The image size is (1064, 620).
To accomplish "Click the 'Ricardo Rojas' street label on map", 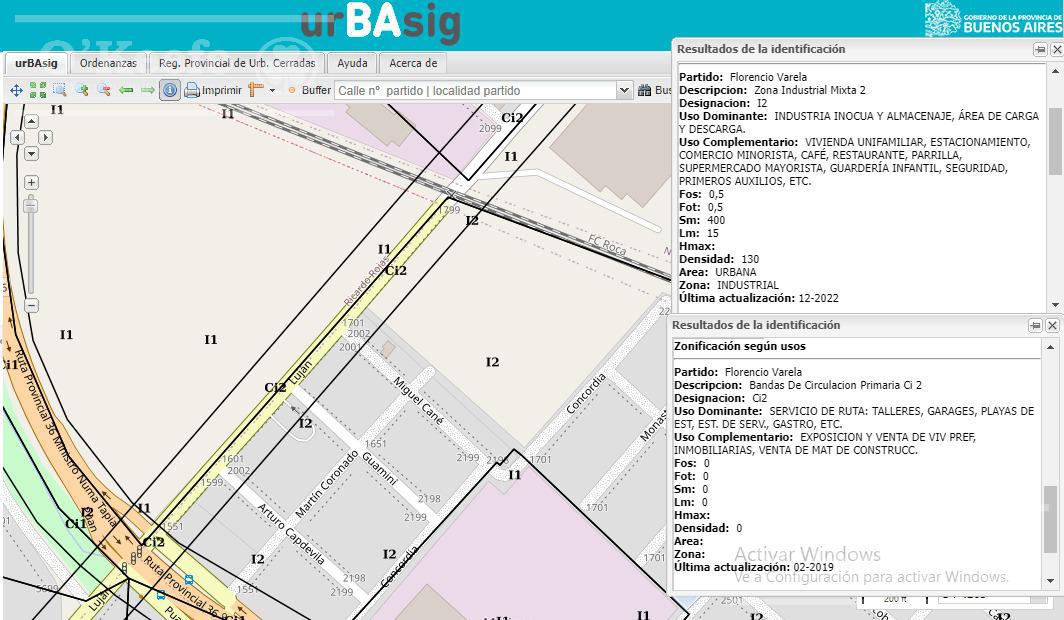I will (x=366, y=280).
